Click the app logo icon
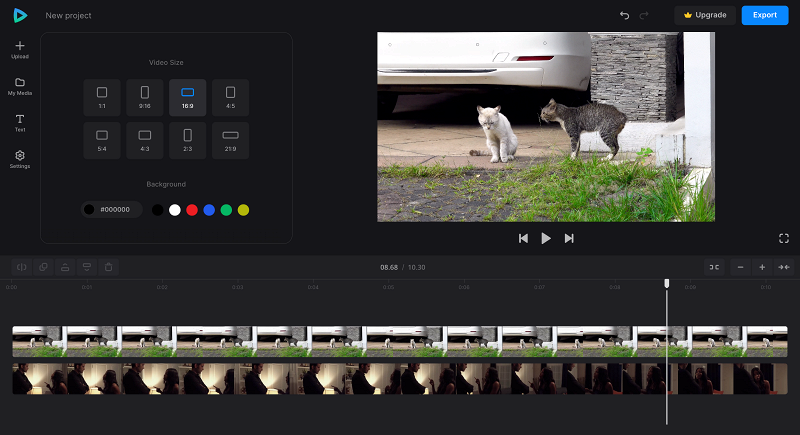Viewport: 800px width, 435px height. point(20,15)
